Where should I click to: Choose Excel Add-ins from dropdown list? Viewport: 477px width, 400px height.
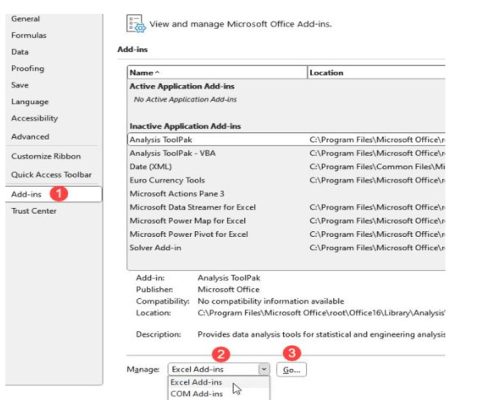pyautogui.click(x=218, y=382)
